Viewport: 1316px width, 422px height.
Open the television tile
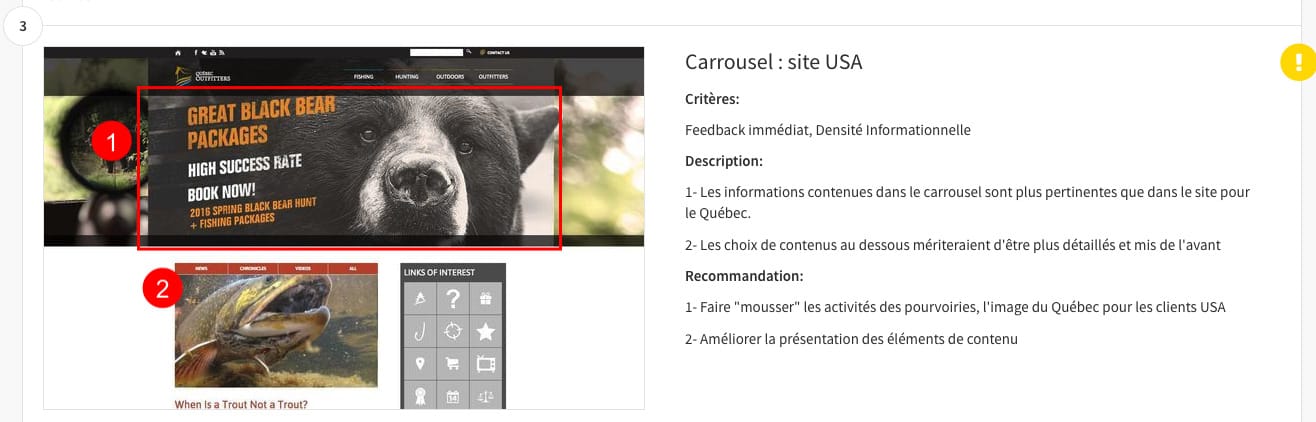coord(486,364)
